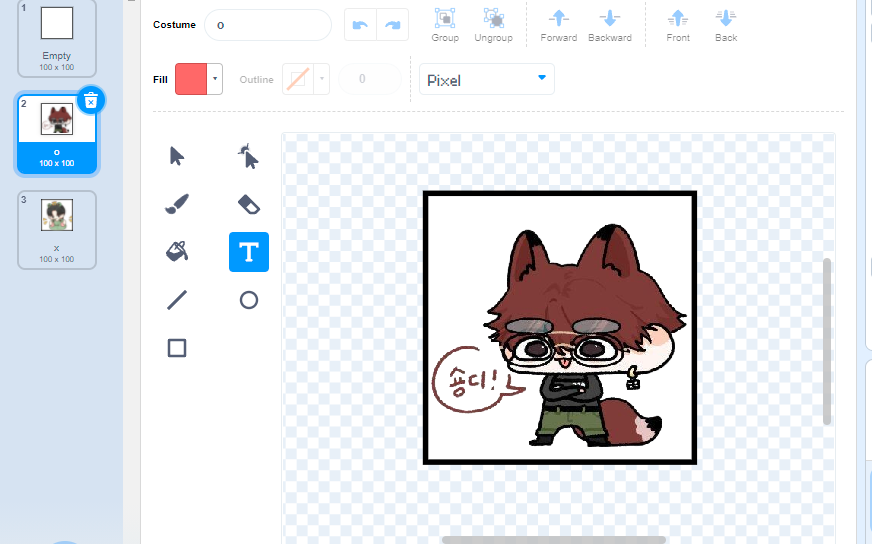The width and height of the screenshot is (872, 544).
Task: Click the horizontal canvas scrollbar
Action: (554, 540)
